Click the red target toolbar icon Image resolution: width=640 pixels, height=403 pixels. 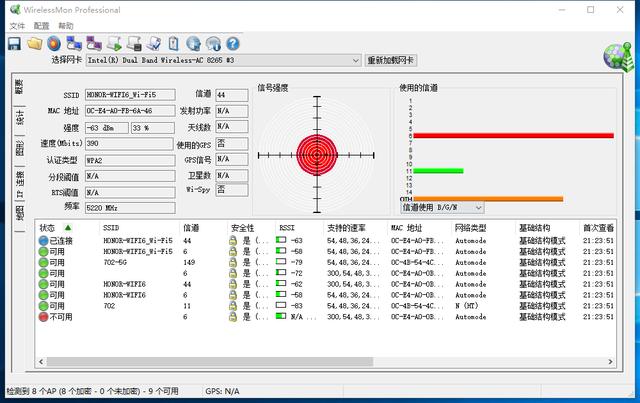[54, 44]
